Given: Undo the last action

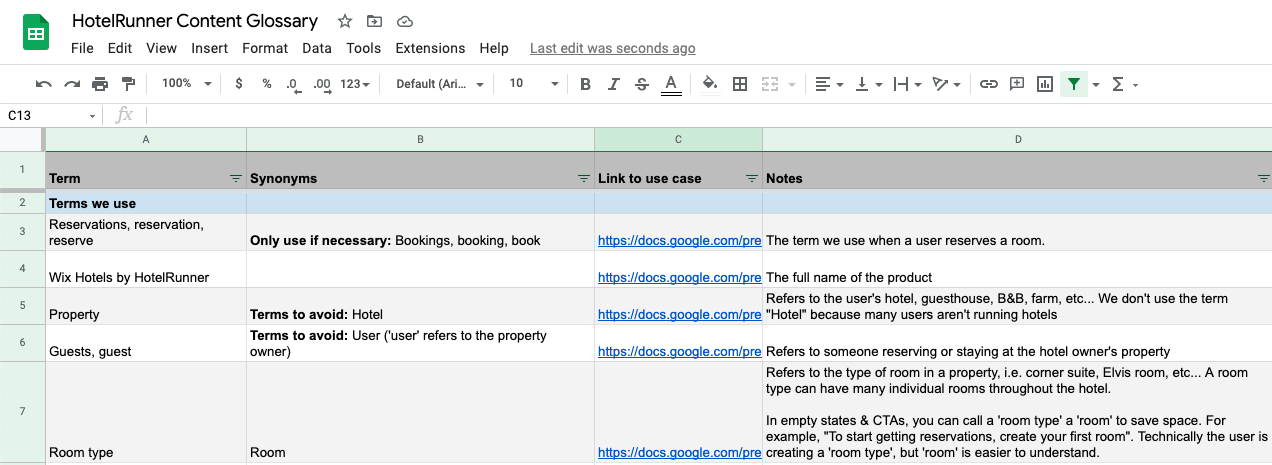Looking at the screenshot, I should coord(44,84).
